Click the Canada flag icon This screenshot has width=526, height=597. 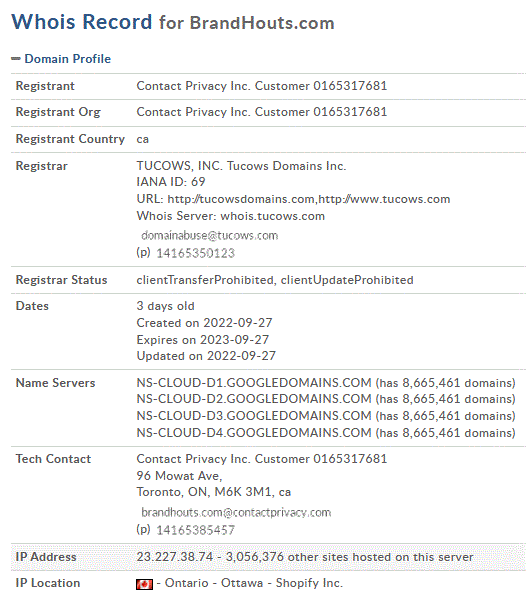[144, 584]
